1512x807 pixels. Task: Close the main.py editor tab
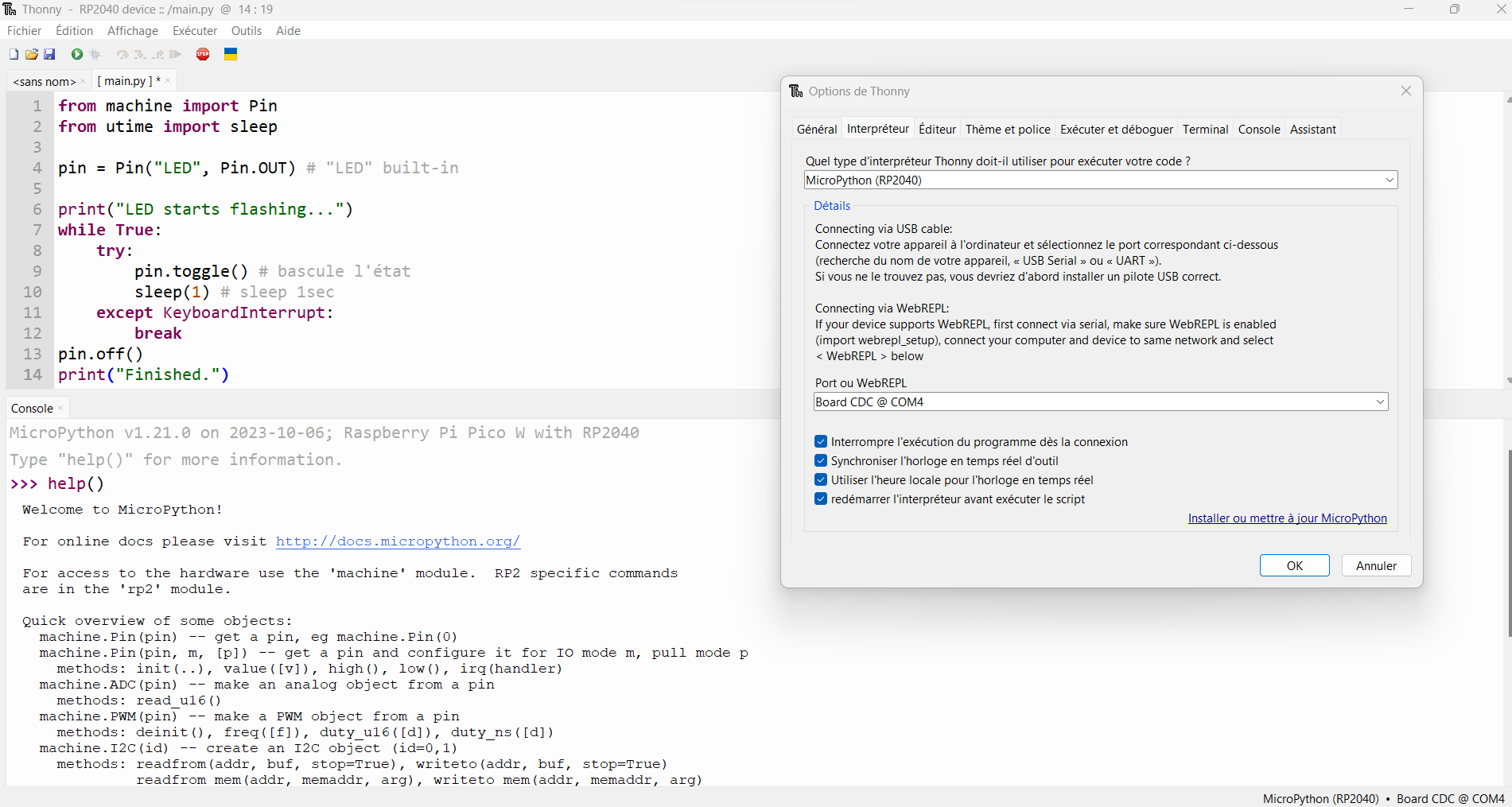pos(168,80)
